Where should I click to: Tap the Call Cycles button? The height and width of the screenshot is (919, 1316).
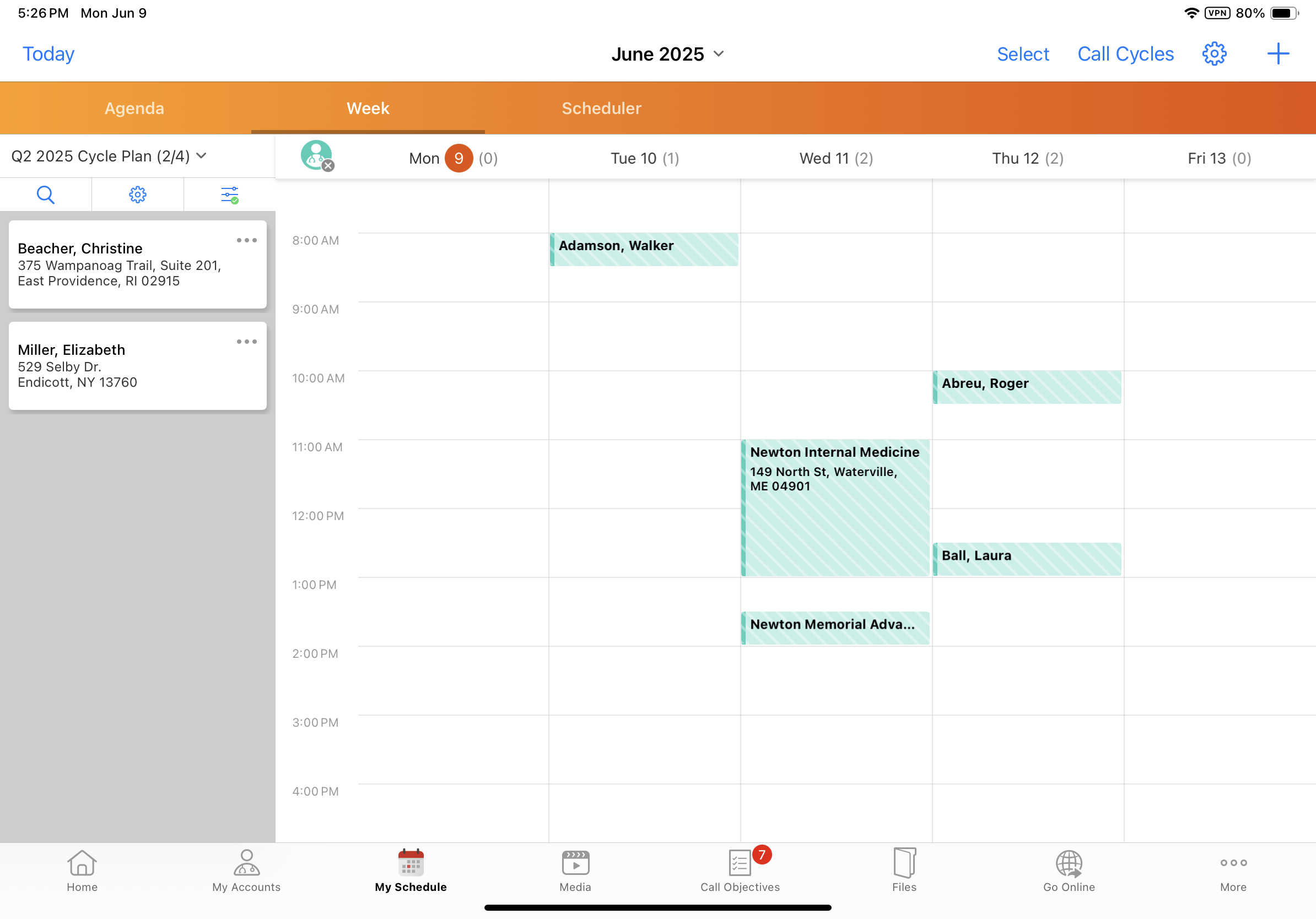pyautogui.click(x=1125, y=54)
